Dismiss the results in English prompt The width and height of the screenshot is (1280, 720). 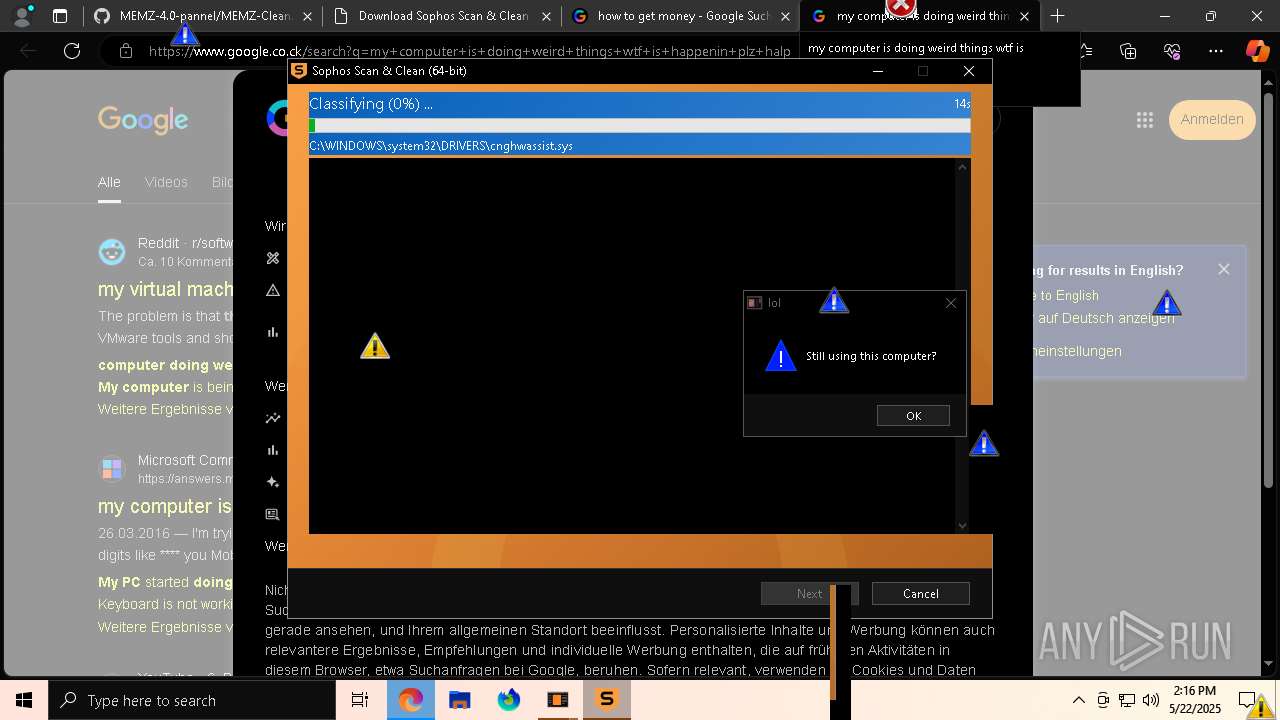tap(1224, 269)
